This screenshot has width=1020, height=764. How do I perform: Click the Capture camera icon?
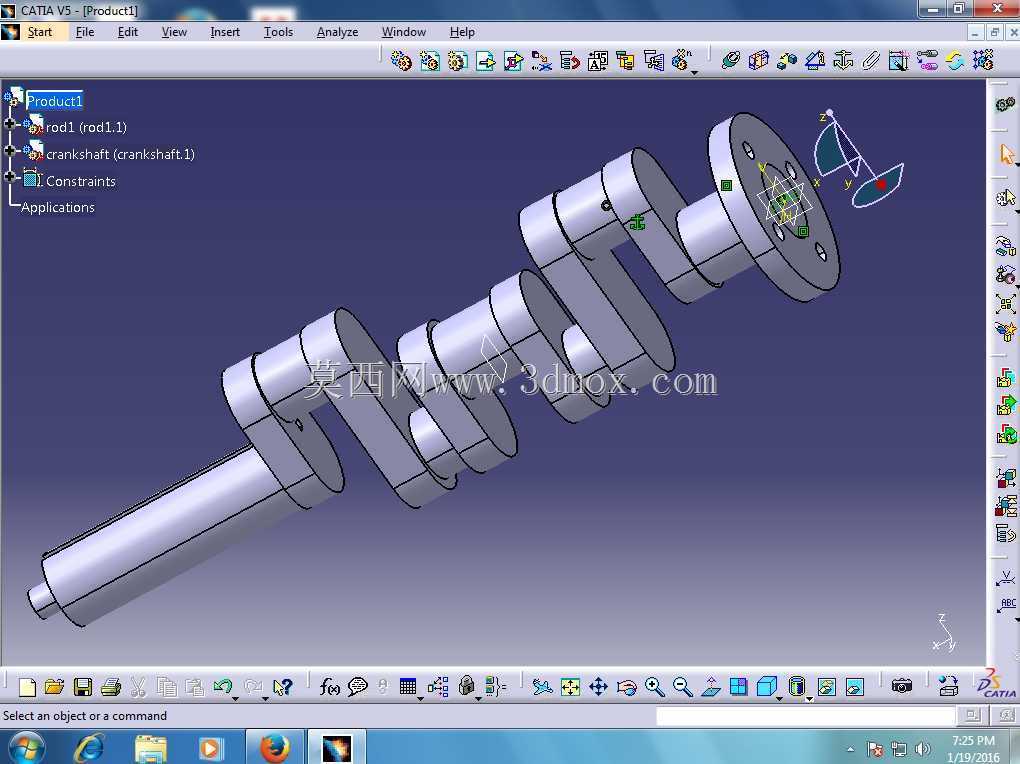coord(902,686)
